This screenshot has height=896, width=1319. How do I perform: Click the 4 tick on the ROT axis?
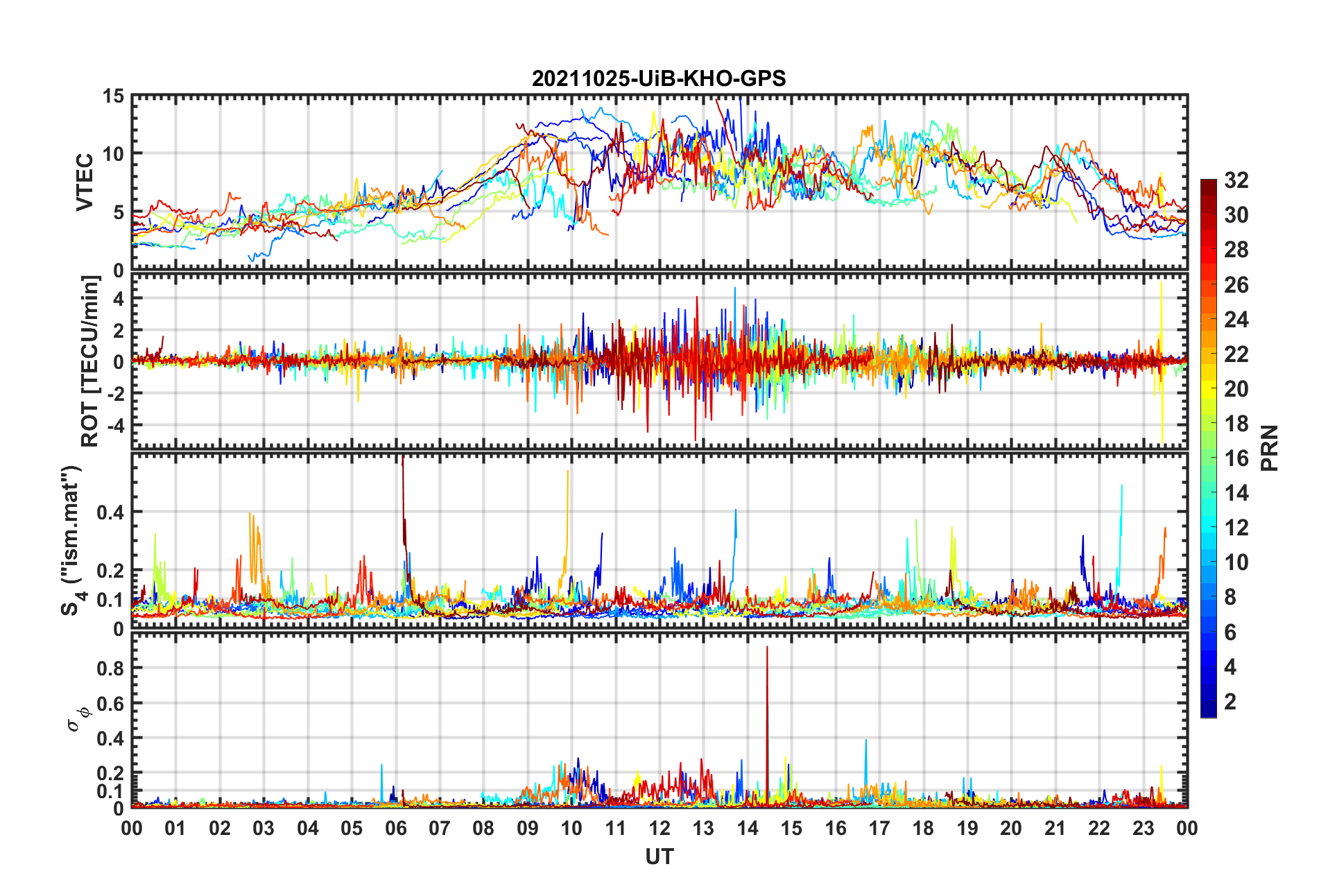click(x=119, y=298)
